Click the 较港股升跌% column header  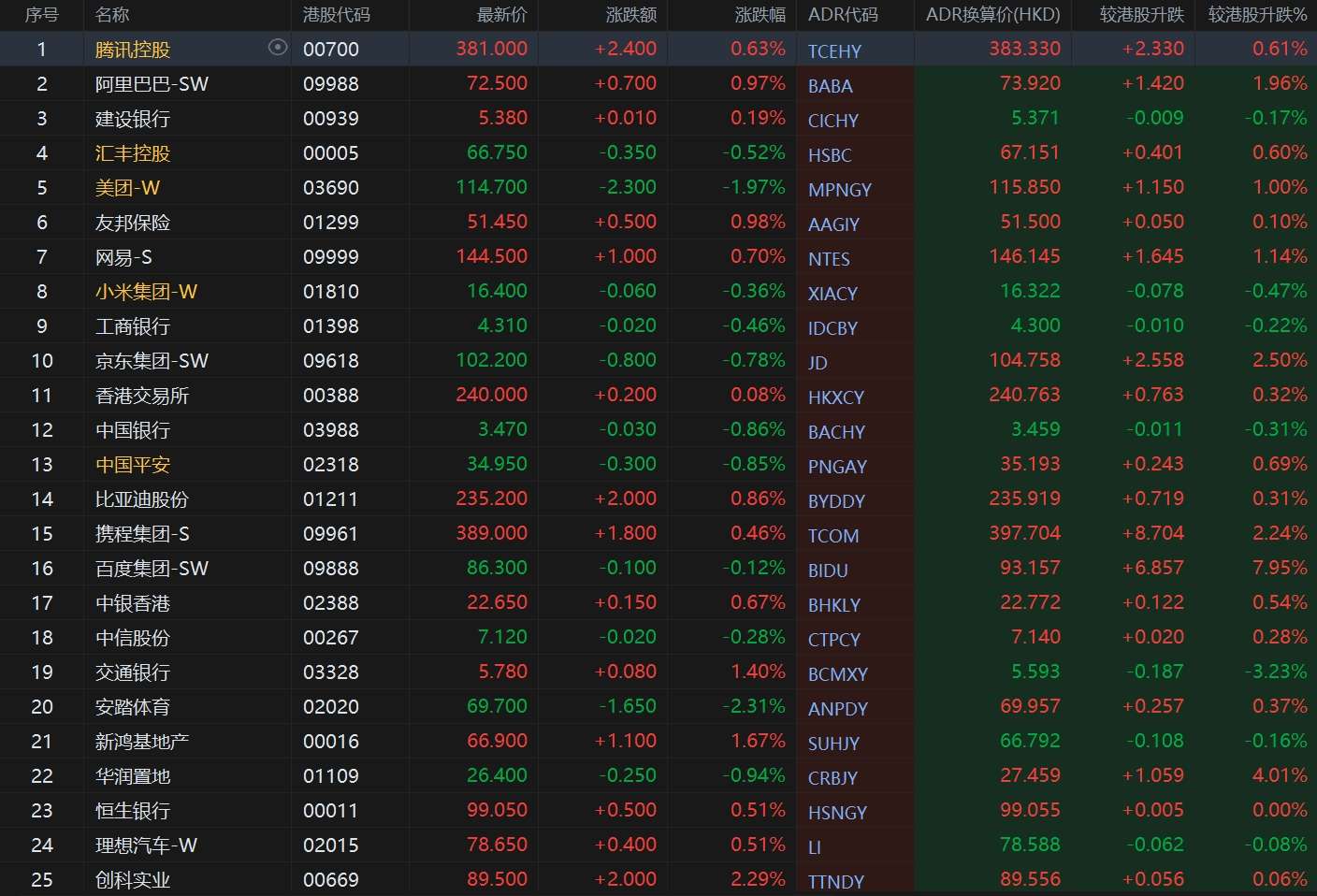1256,15
